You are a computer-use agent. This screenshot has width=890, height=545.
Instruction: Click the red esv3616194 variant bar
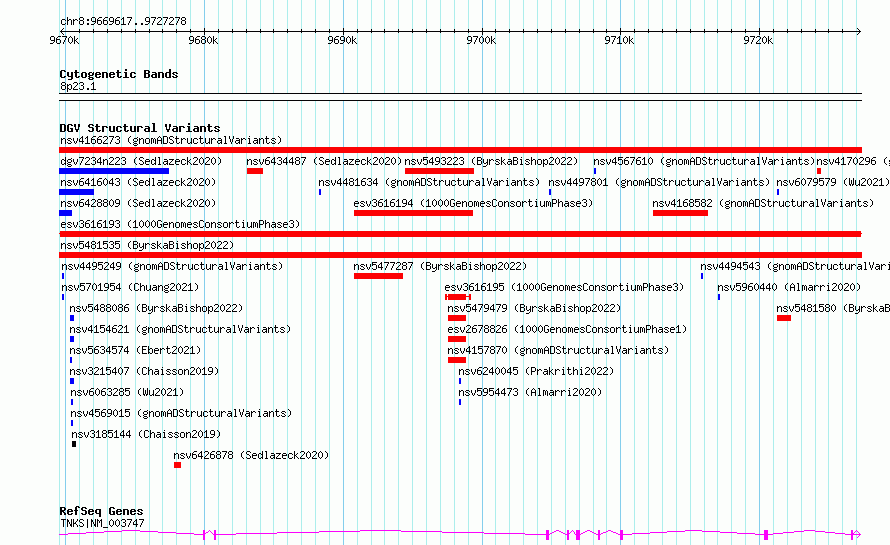tap(413, 213)
